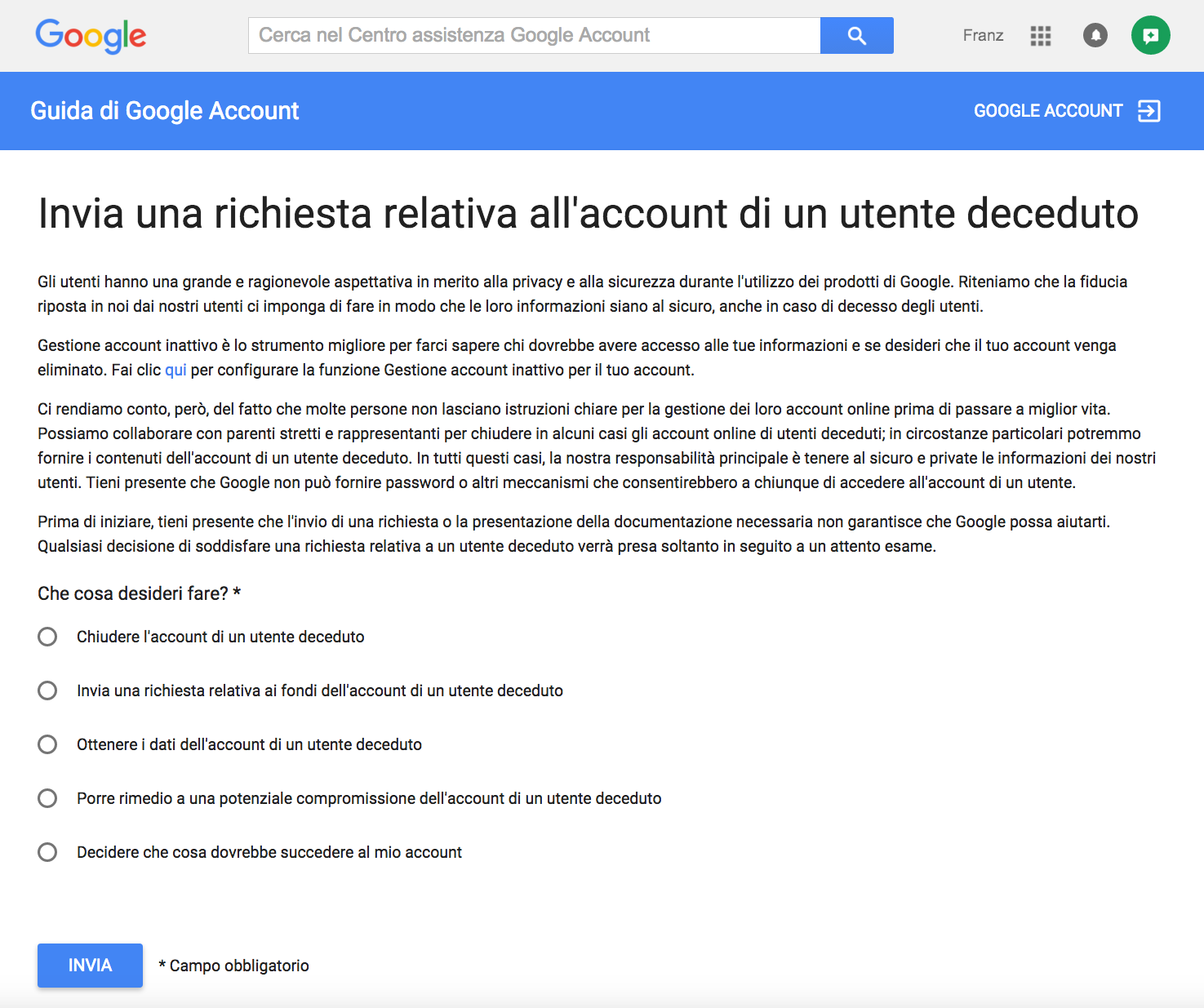Click the blue search magnifier button
1204x1008 pixels.
pos(856,35)
